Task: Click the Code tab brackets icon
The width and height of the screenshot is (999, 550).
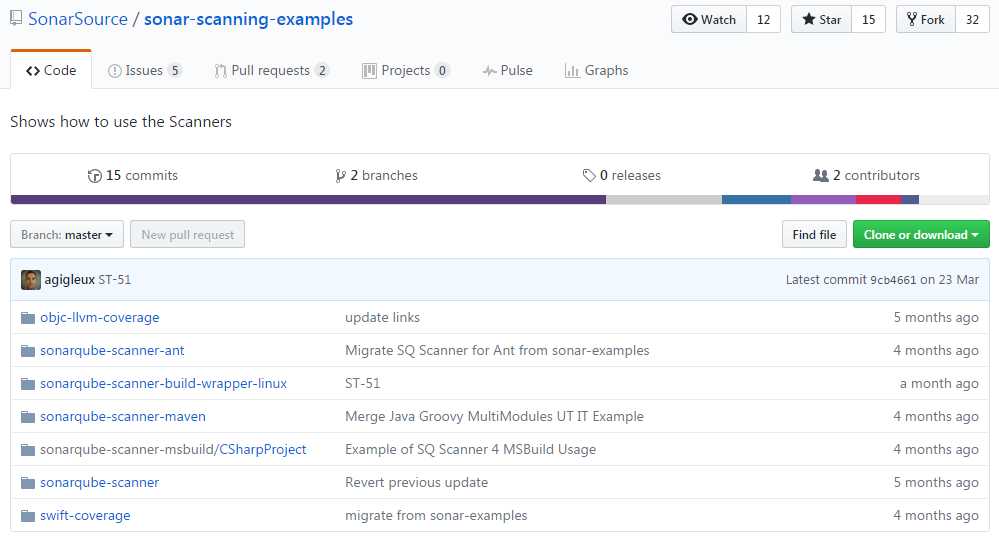Action: tap(32, 71)
